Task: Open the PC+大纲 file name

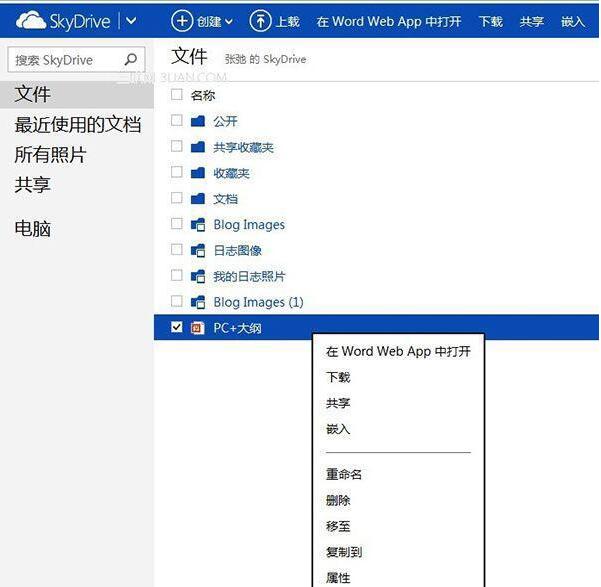Action: point(237,328)
